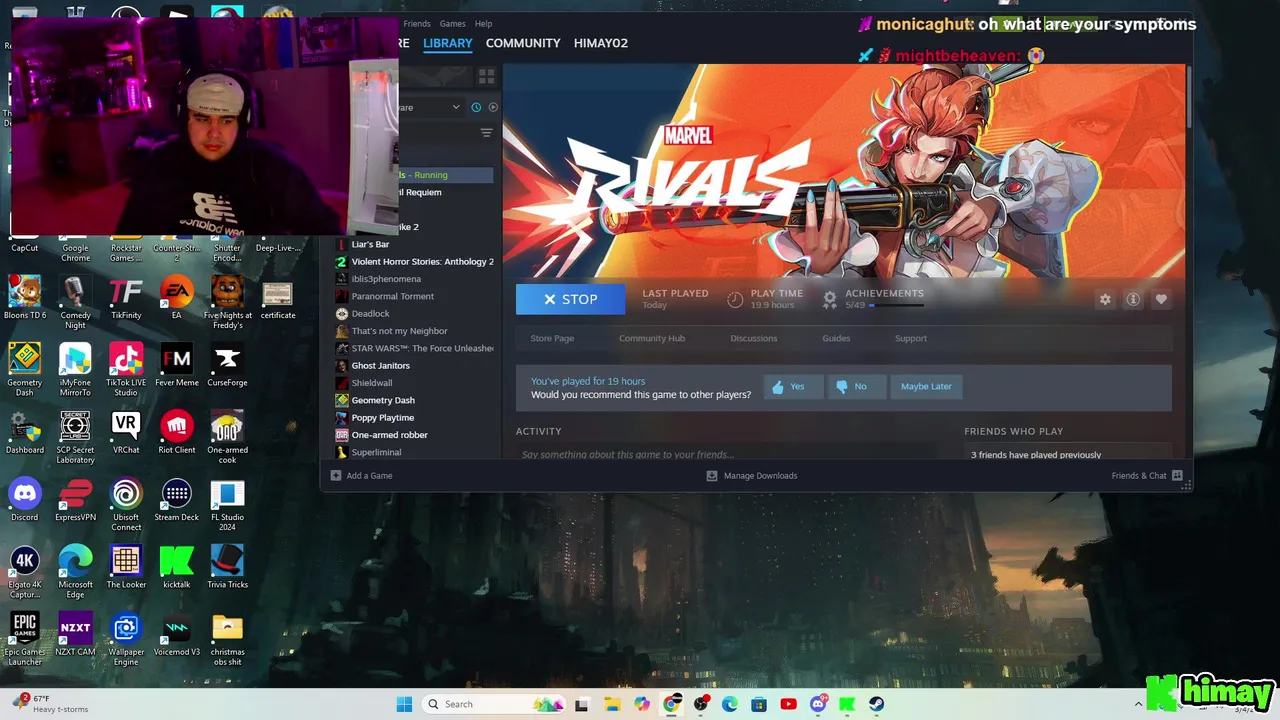Screen dimensions: 1280x720
Task: Click the Discord desktop icon
Action: tap(25, 500)
